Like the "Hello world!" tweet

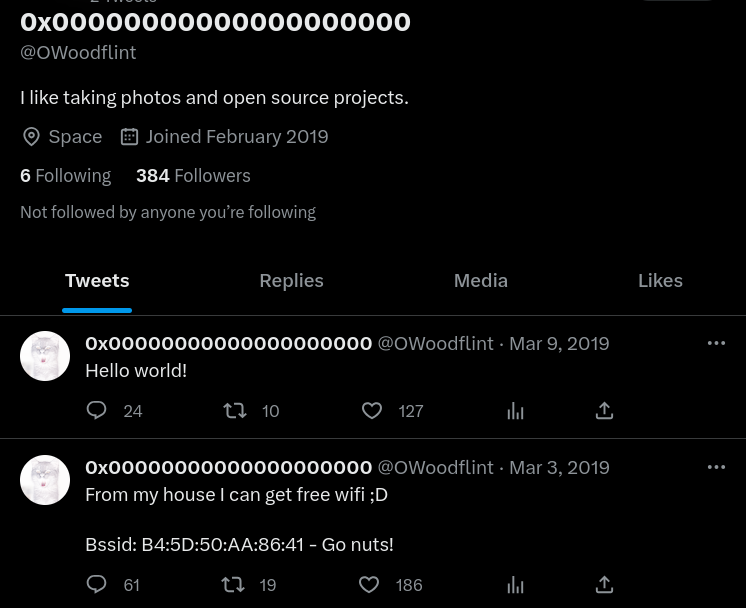tap(372, 410)
